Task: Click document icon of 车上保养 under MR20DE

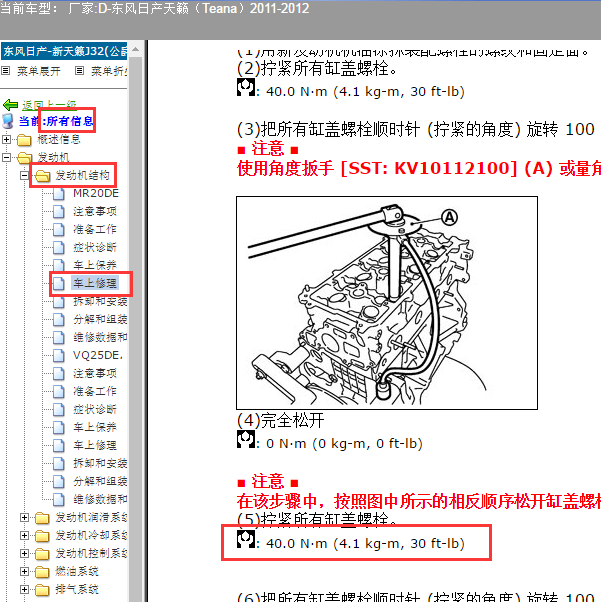Action: point(58,265)
